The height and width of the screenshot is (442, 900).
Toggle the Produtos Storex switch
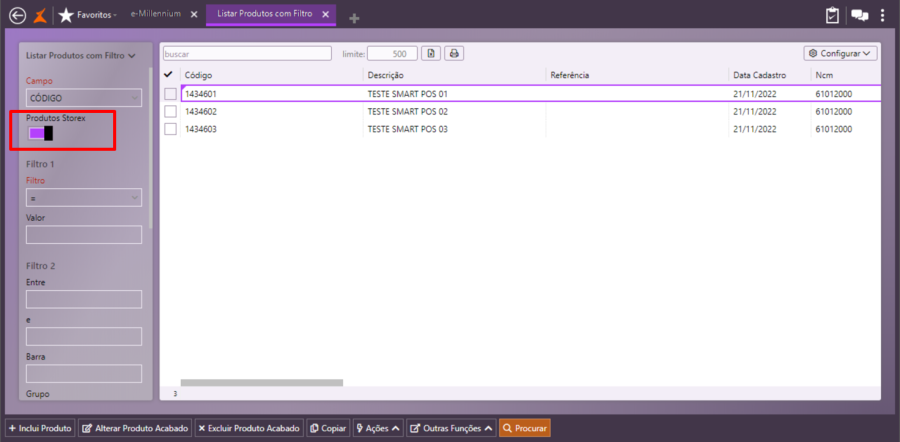click(41, 133)
